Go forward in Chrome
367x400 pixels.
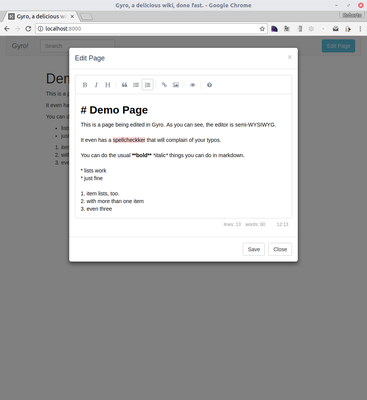pyautogui.click(x=17, y=29)
